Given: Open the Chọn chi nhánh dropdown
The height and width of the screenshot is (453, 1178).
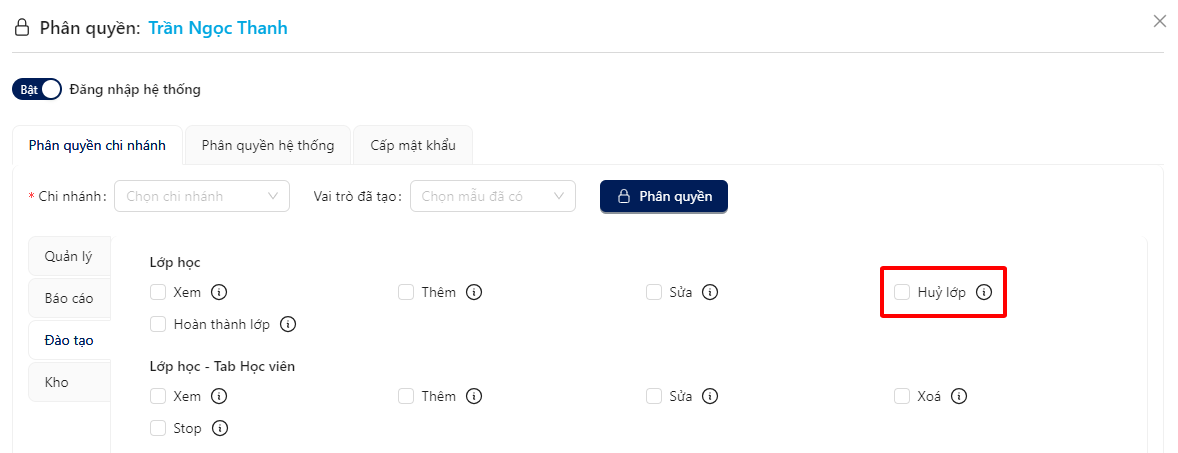Looking at the screenshot, I should click(202, 196).
